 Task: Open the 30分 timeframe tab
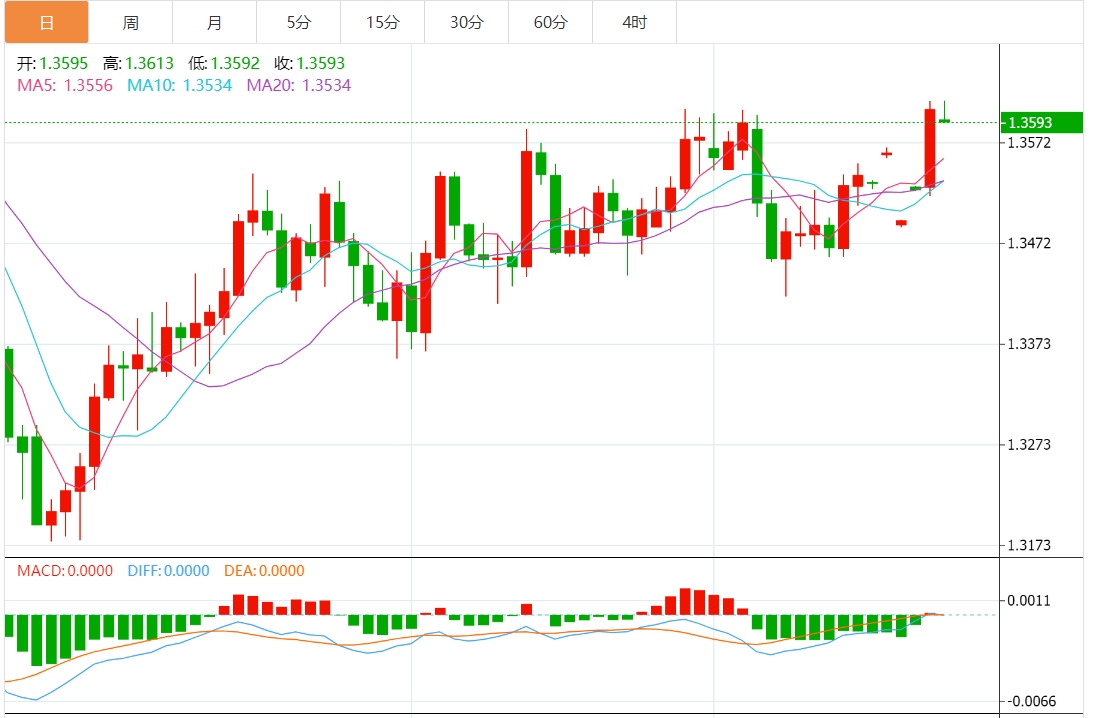pos(467,22)
